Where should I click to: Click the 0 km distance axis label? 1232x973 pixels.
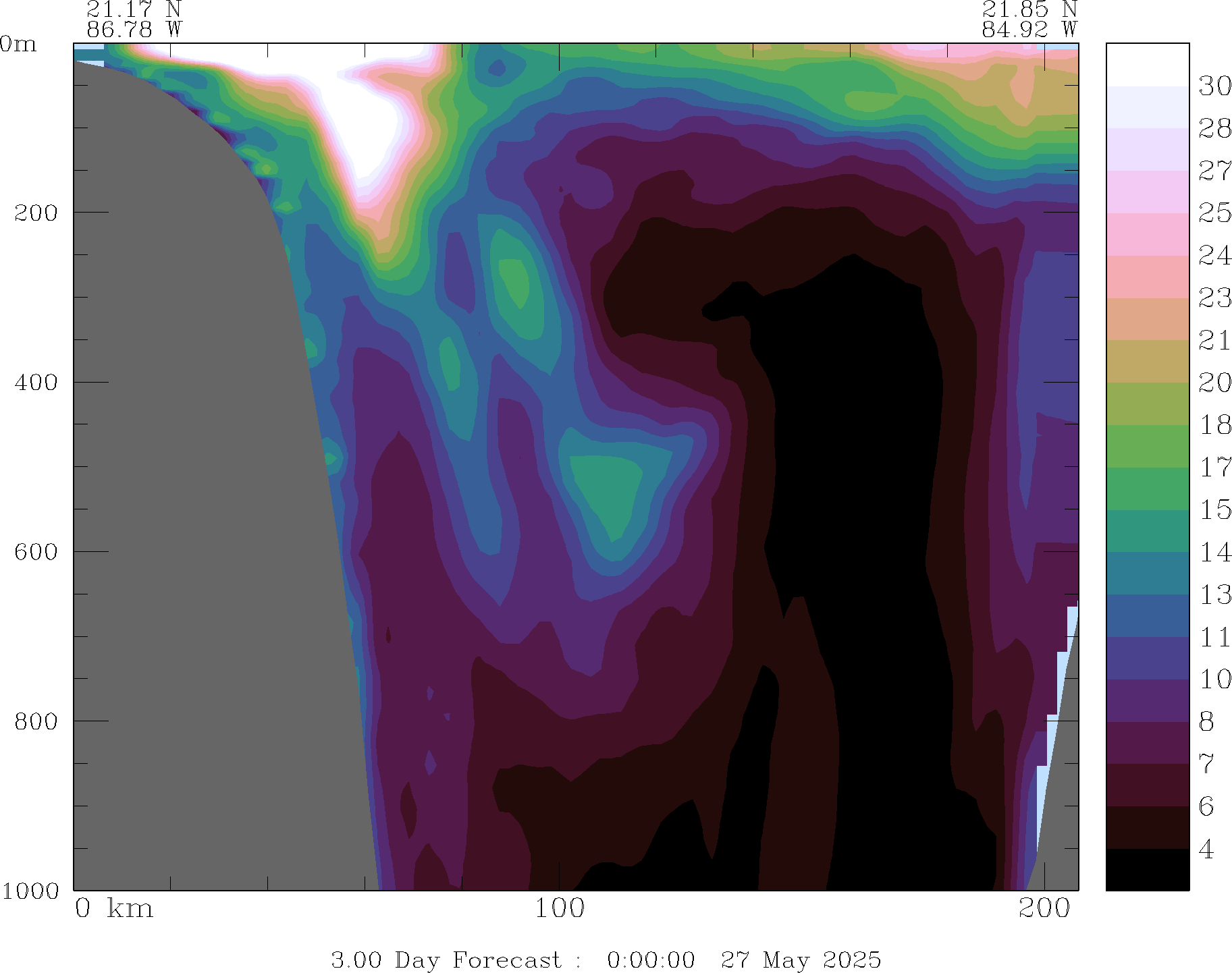point(113,908)
